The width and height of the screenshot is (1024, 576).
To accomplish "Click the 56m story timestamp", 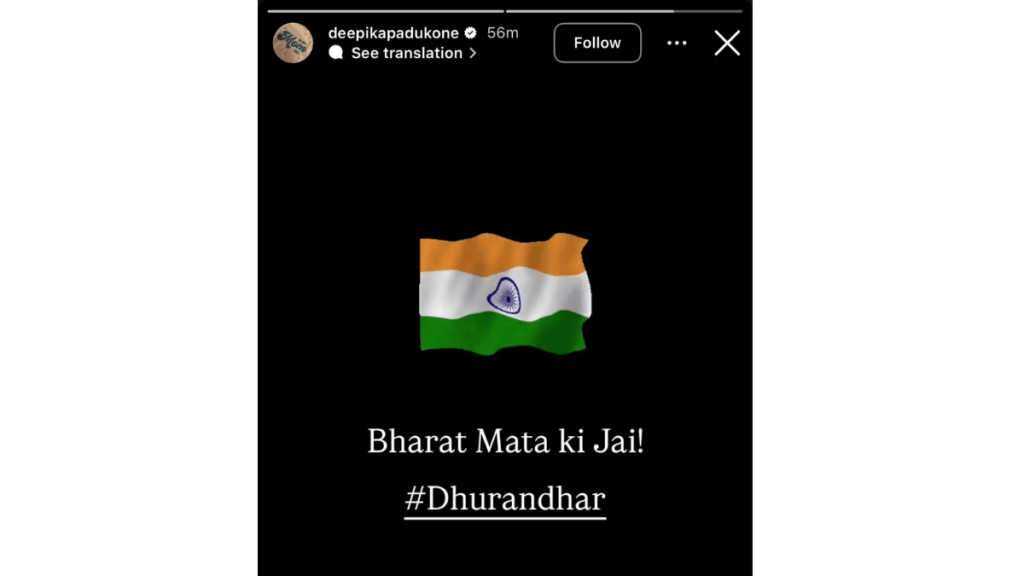I will tap(502, 33).
